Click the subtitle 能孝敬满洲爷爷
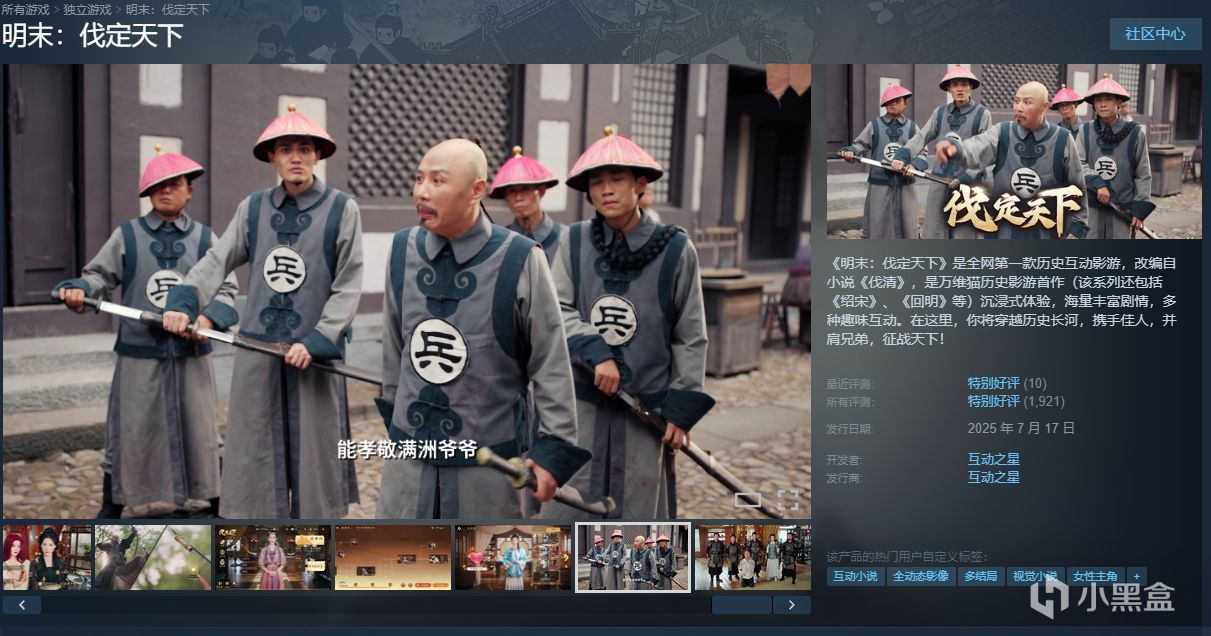The height and width of the screenshot is (636, 1211). pos(407,450)
